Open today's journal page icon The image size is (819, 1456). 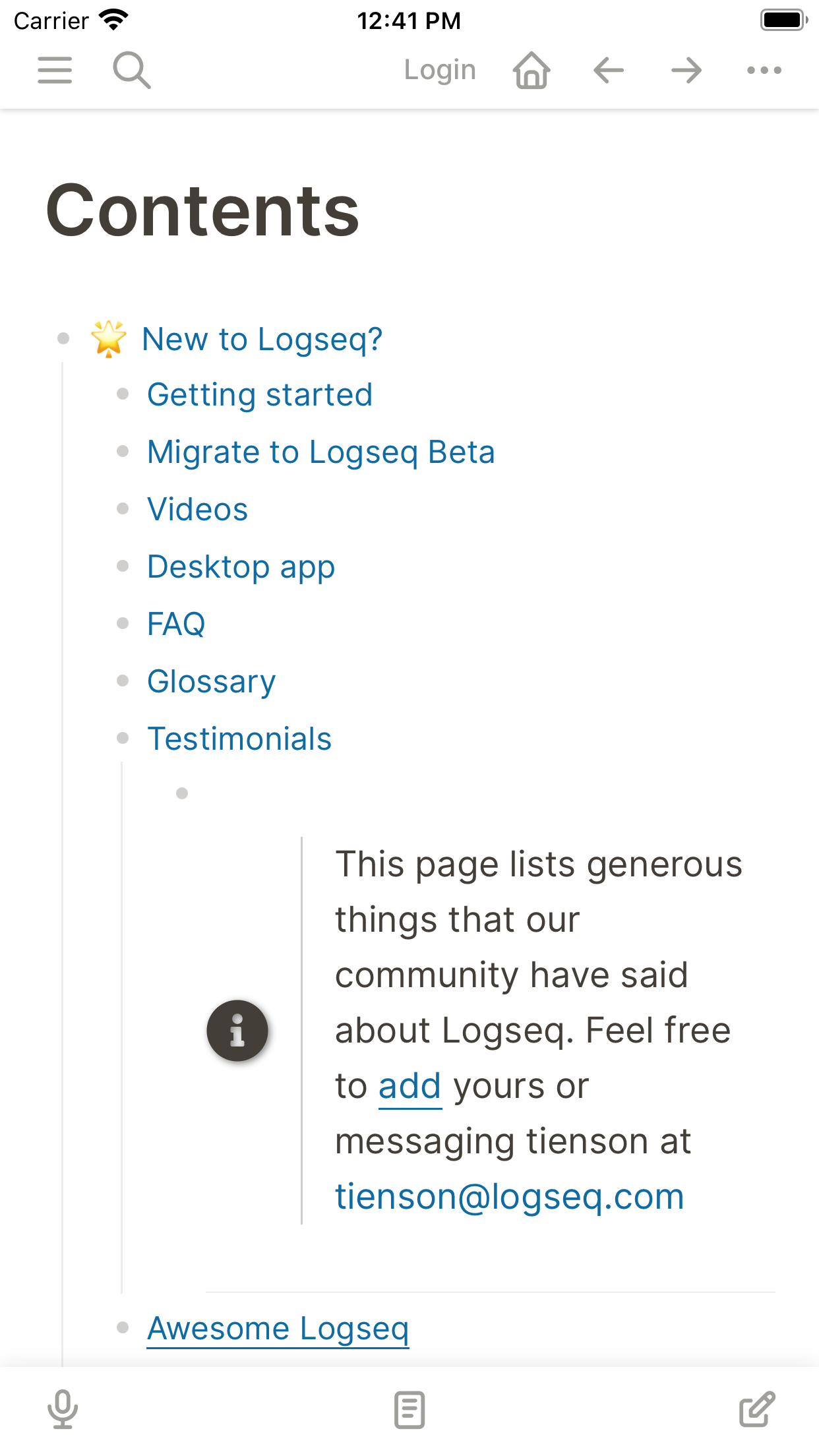pyautogui.click(x=409, y=1410)
